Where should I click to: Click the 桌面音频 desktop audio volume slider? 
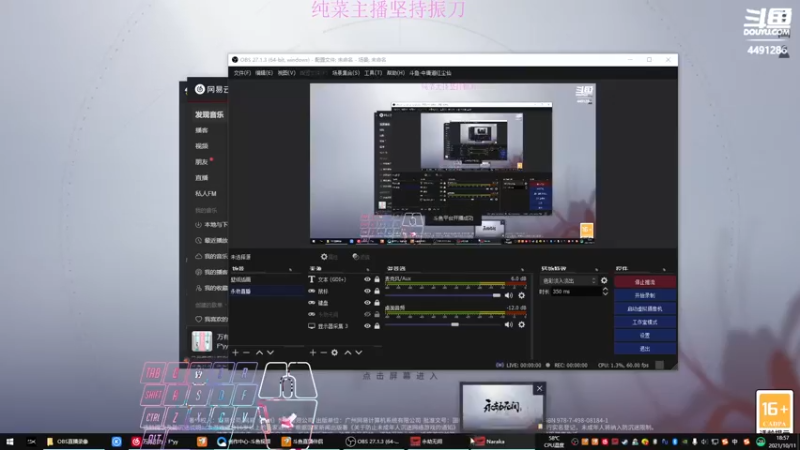[443, 324]
